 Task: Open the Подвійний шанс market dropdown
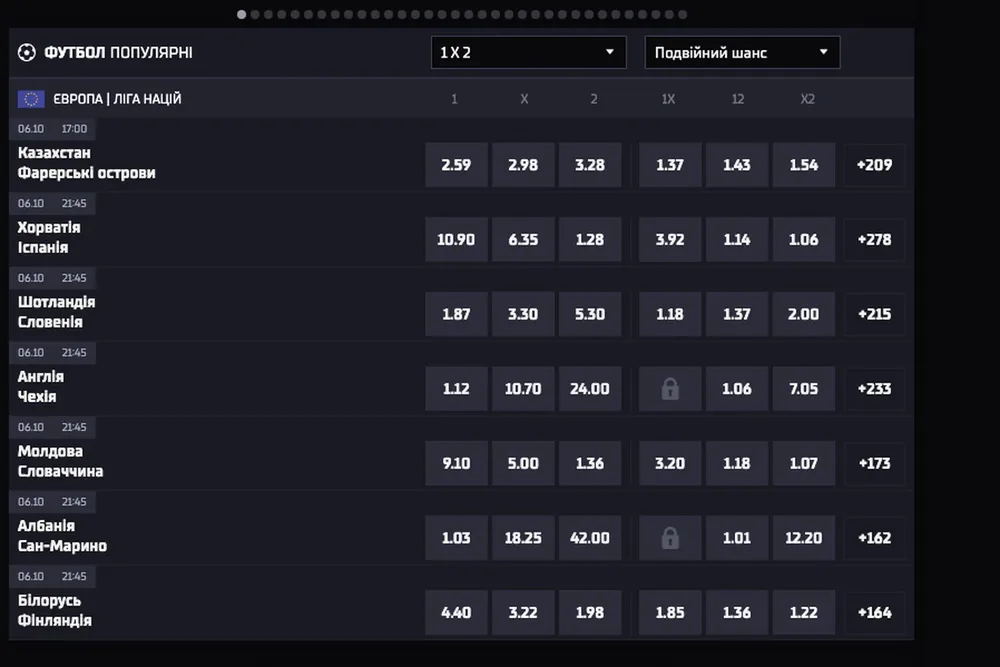point(742,52)
